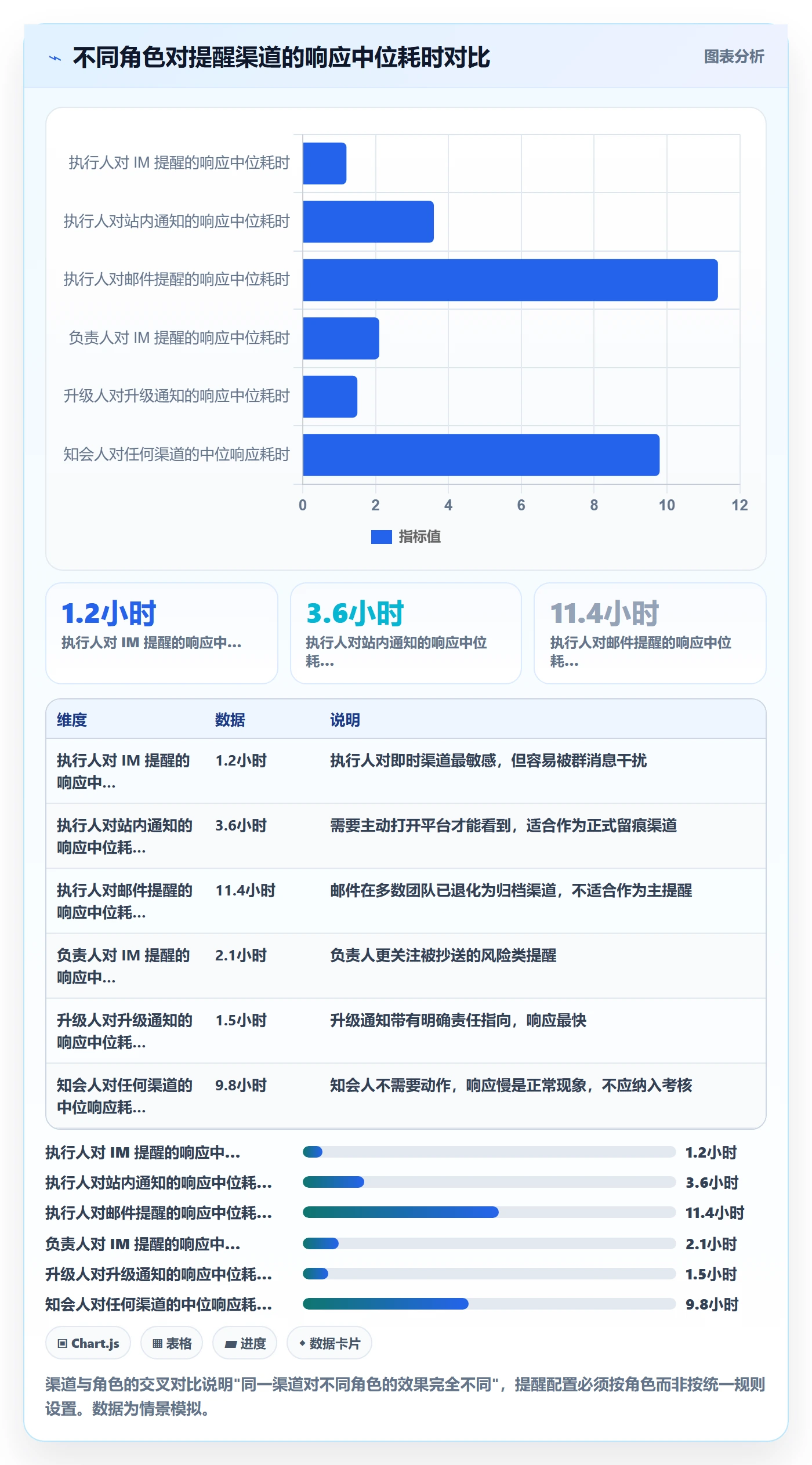Click the 3.6小时 progress bar
The image size is (812, 1465).
[490, 1182]
